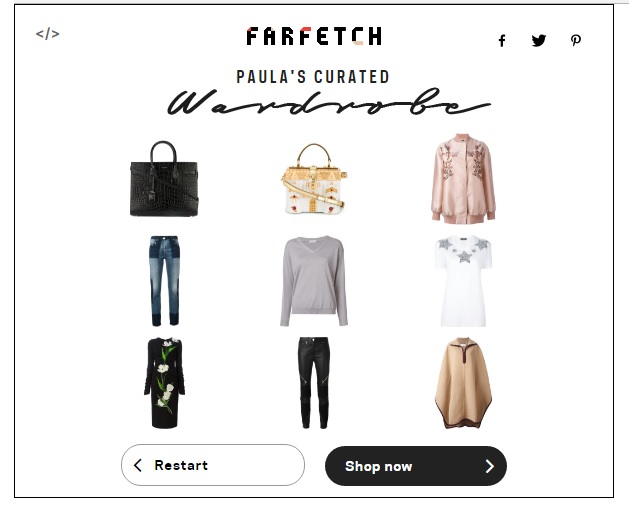Open the camel cape poncho
629x508 pixels.
click(x=464, y=383)
